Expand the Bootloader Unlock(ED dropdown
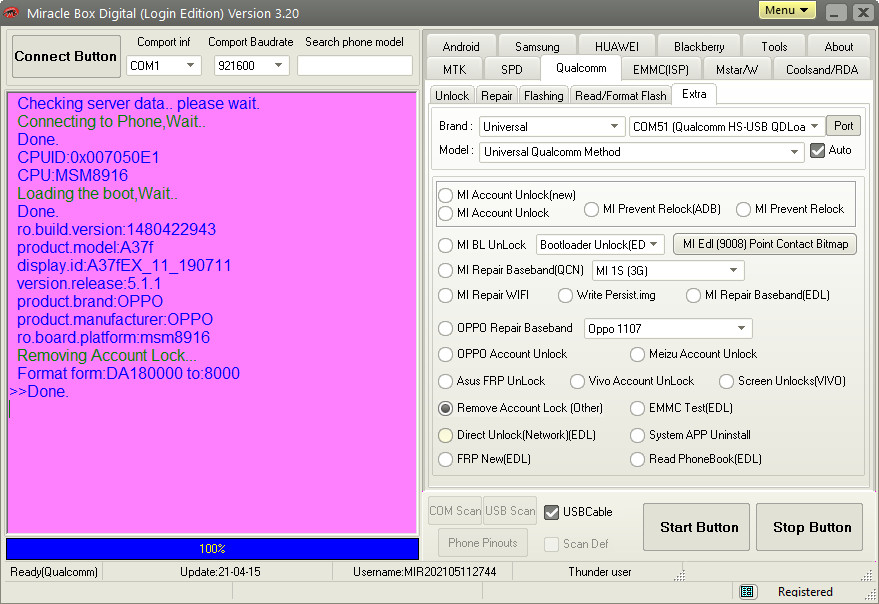Screen dimensions: 879x604 point(600,245)
